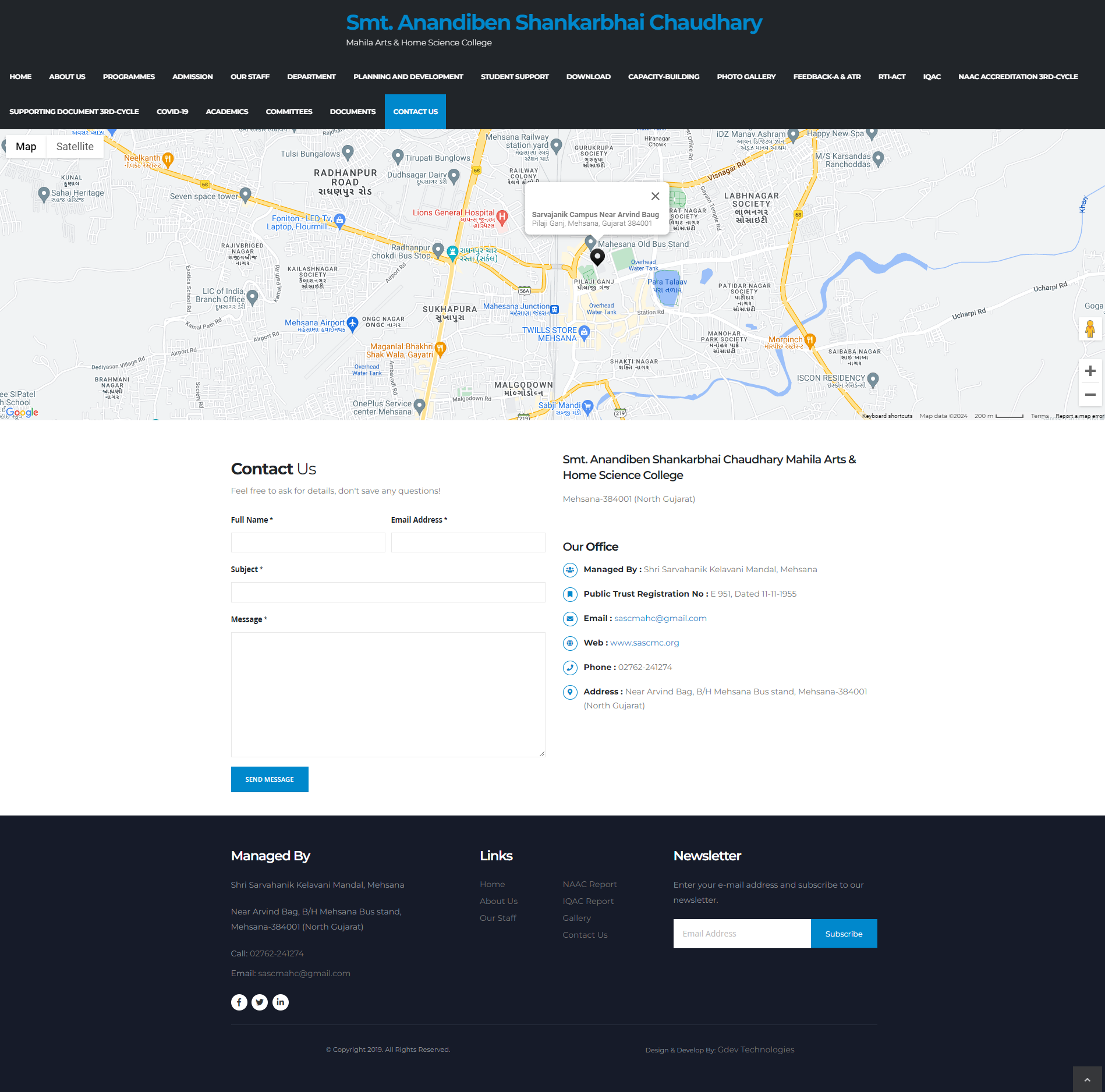Open the www.sascmc.org website link
Image resolution: width=1105 pixels, height=1092 pixels.
click(x=644, y=643)
